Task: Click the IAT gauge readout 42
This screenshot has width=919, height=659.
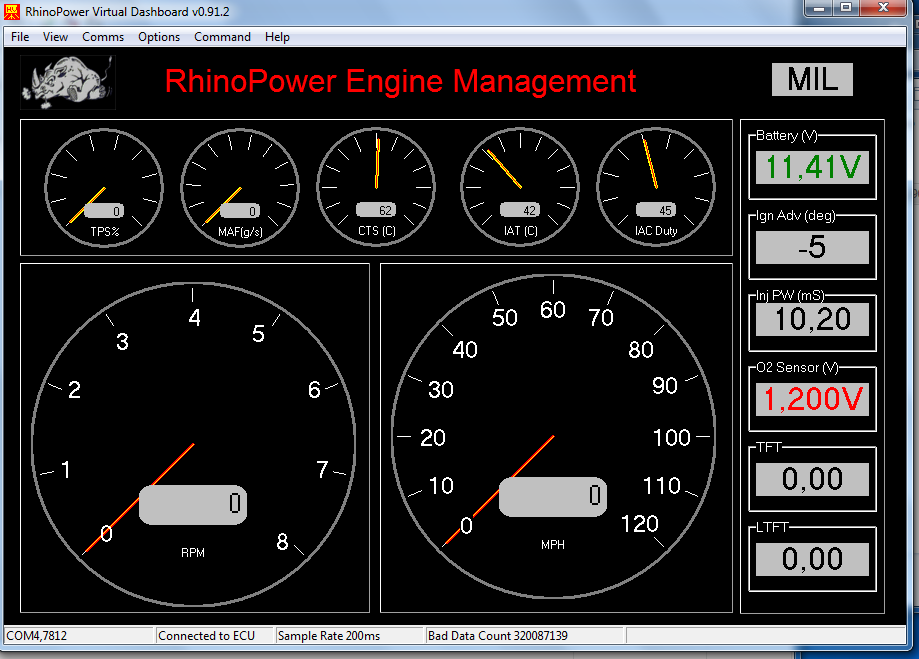Action: 520,210
